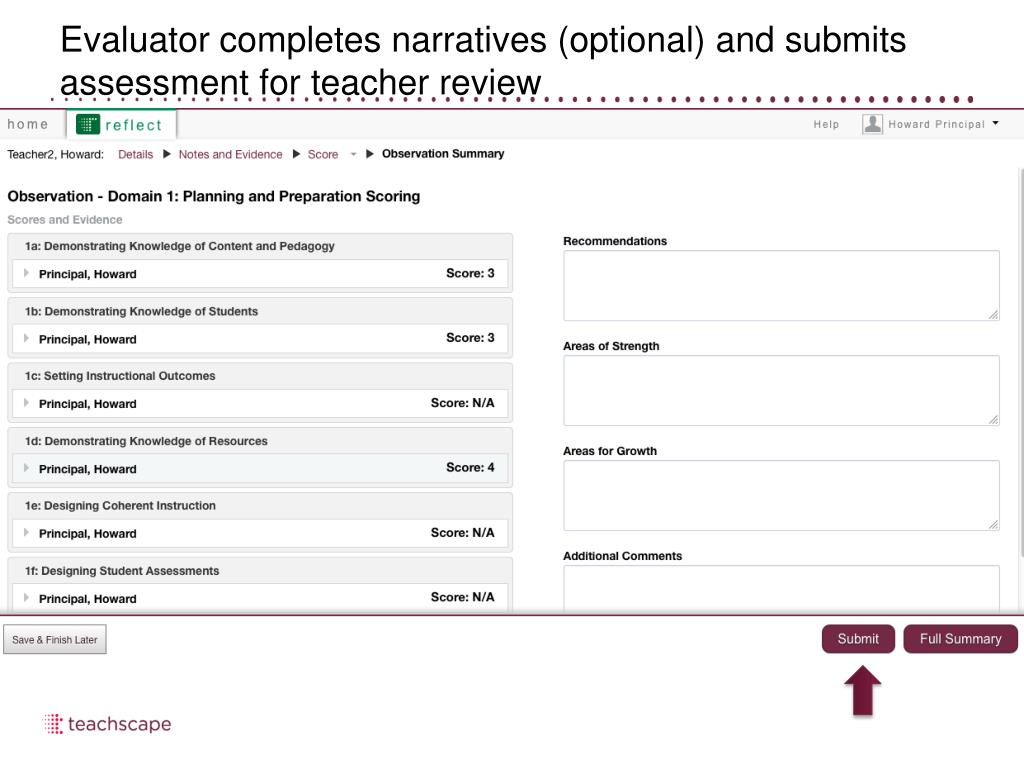Viewport: 1024px width, 768px height.
Task: Open the Score breadcrumb dropdown arrow
Action: (353, 155)
